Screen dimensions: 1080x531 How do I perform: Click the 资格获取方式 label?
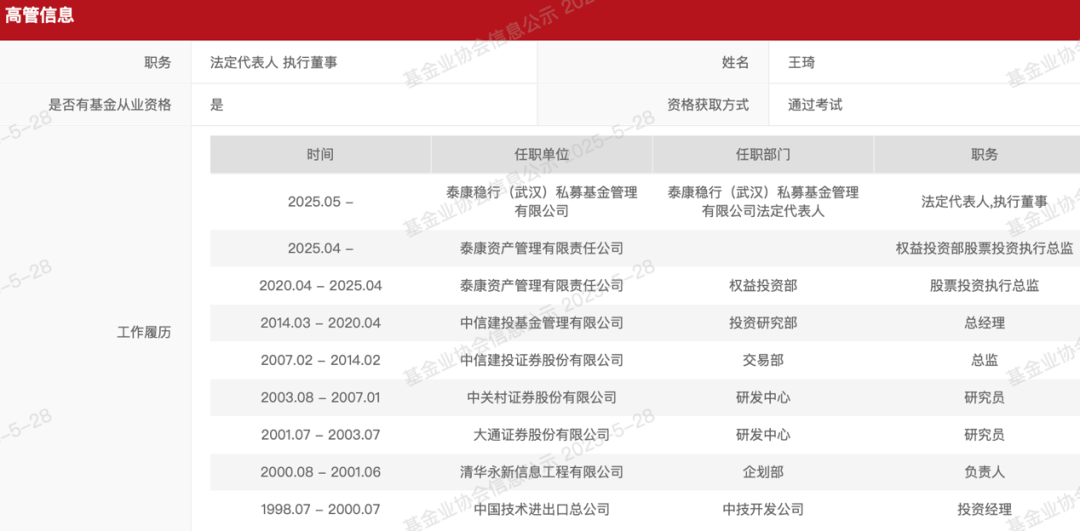click(708, 105)
